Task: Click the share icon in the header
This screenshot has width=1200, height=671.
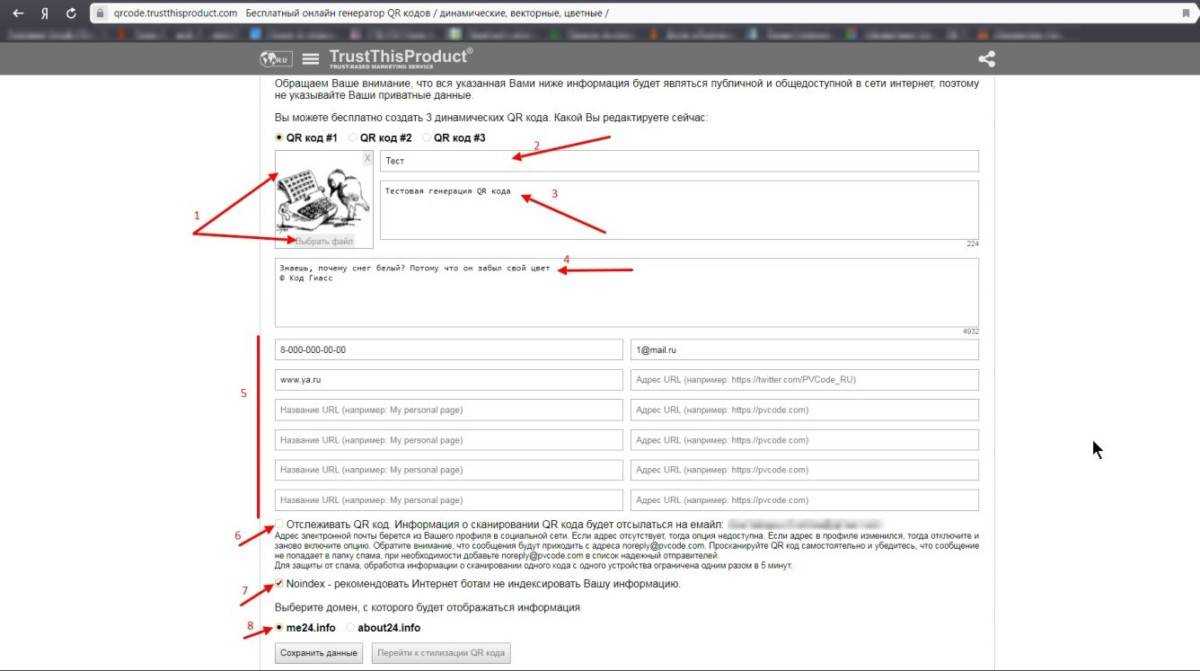Action: 986,59
